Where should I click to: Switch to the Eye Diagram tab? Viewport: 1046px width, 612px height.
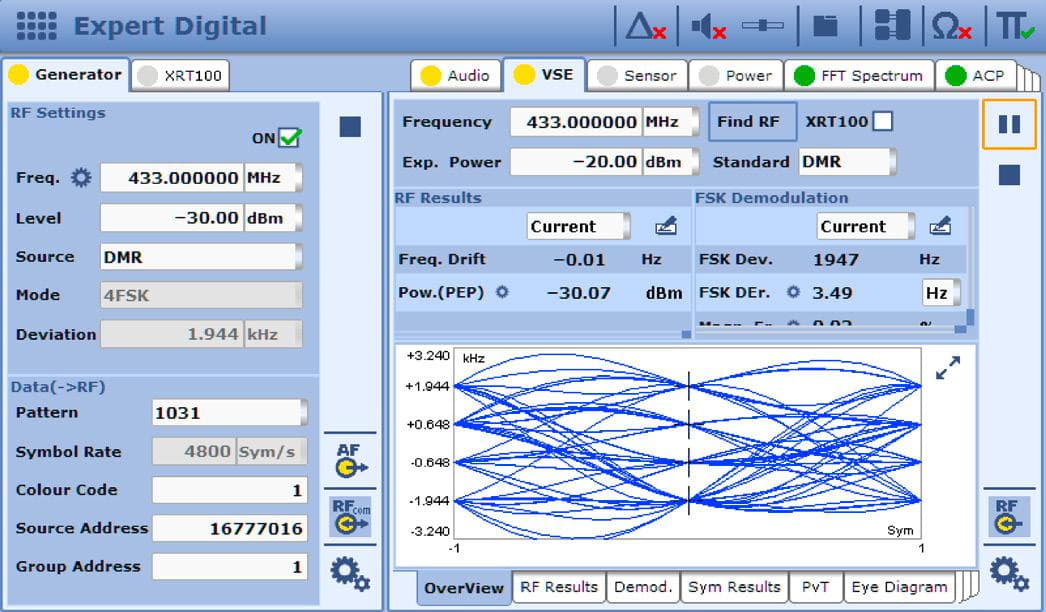click(898, 587)
